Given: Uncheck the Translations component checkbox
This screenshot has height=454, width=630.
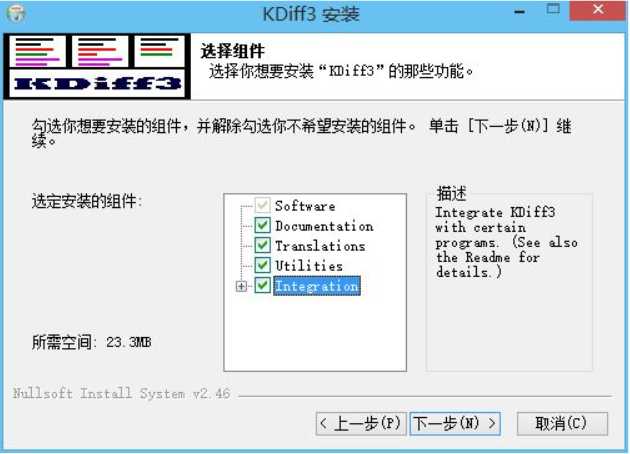Looking at the screenshot, I should (262, 245).
